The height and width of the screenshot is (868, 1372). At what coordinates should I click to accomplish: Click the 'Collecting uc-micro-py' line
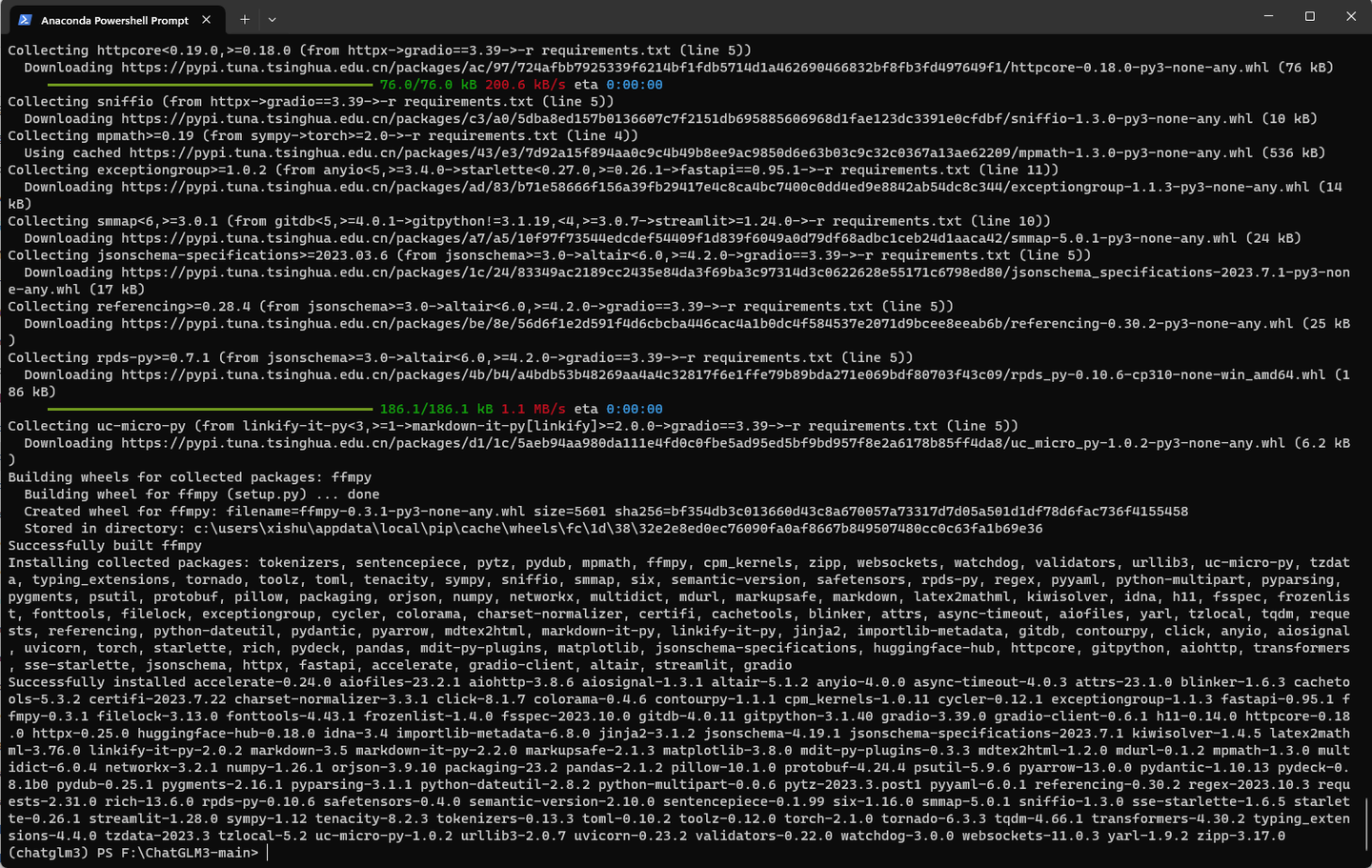(514, 426)
